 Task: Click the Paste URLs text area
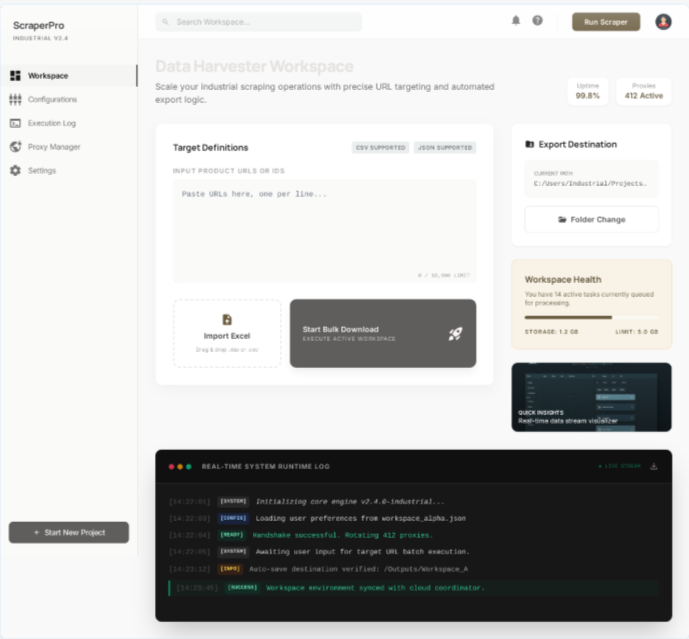coord(324,231)
